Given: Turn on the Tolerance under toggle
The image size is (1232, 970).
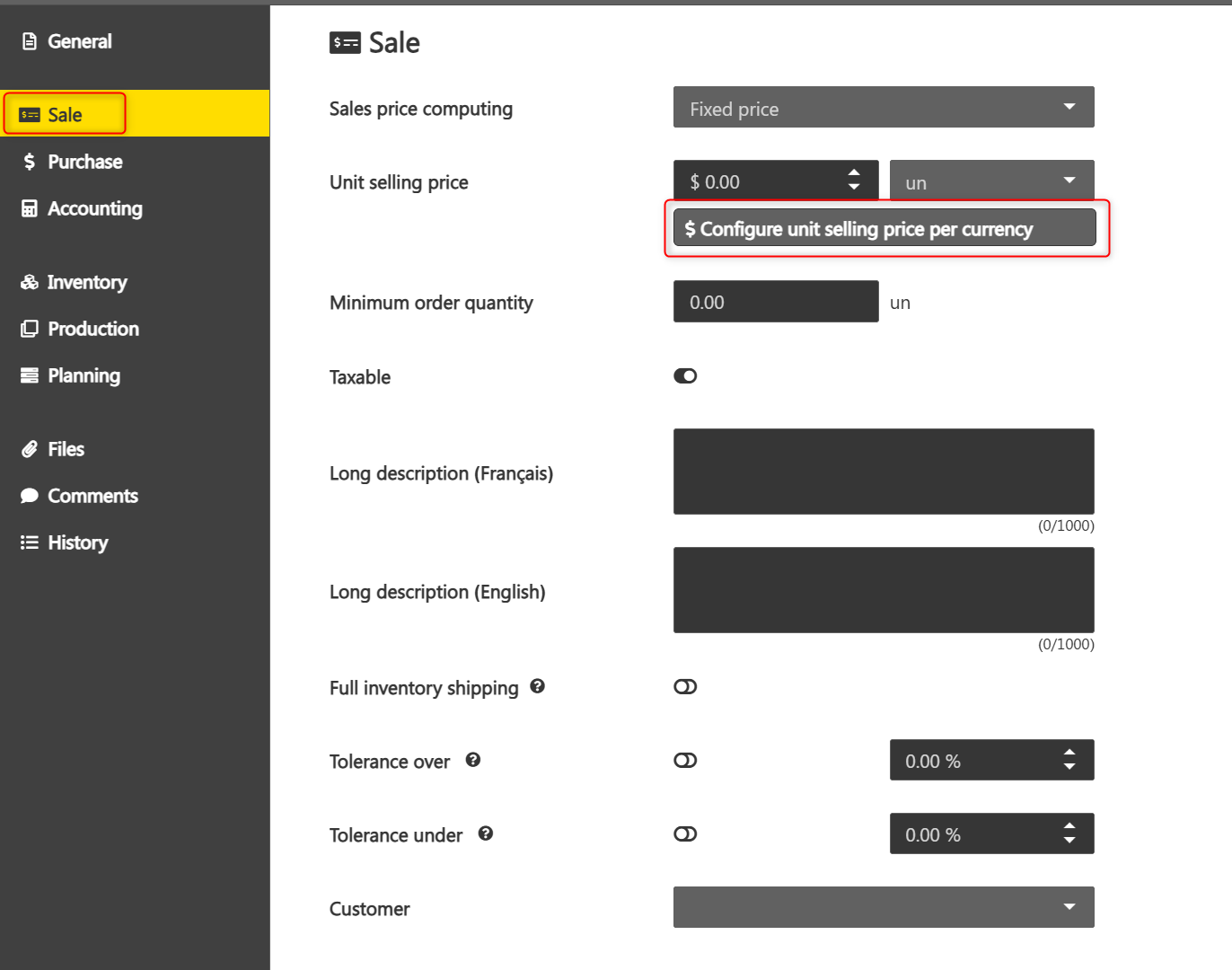Looking at the screenshot, I should [685, 834].
